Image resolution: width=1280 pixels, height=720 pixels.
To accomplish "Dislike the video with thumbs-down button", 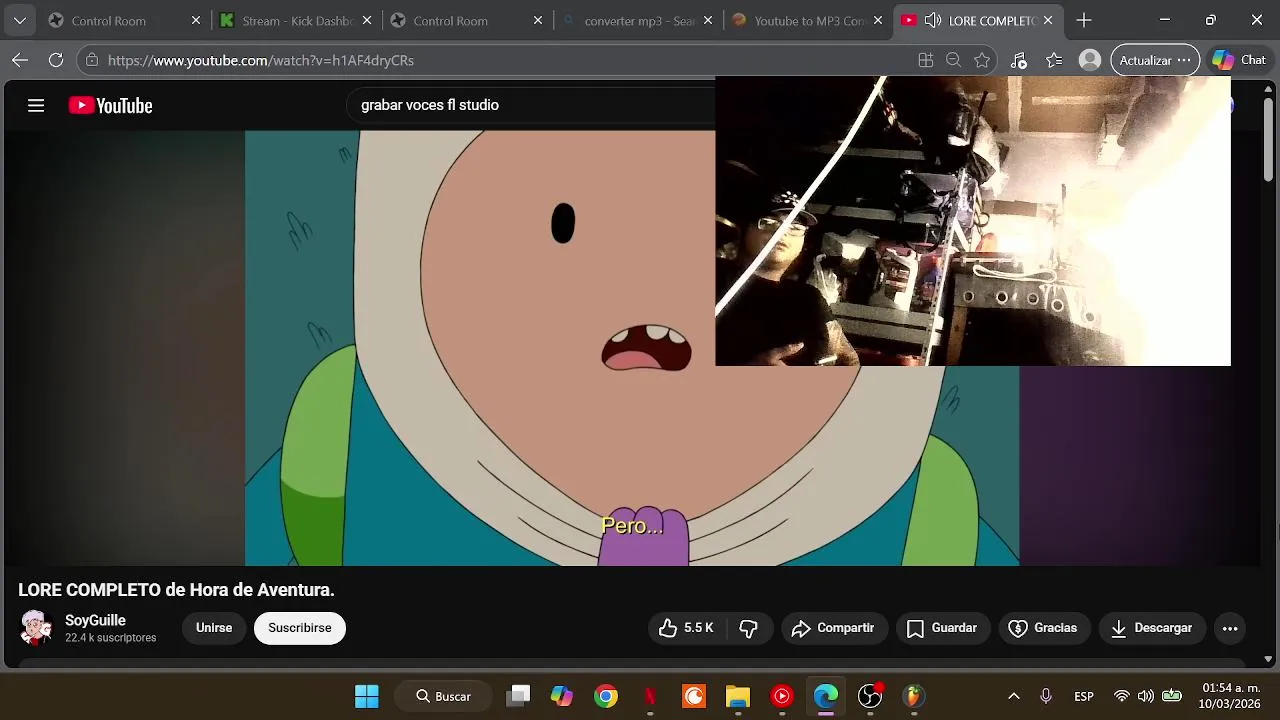I will pos(748,628).
